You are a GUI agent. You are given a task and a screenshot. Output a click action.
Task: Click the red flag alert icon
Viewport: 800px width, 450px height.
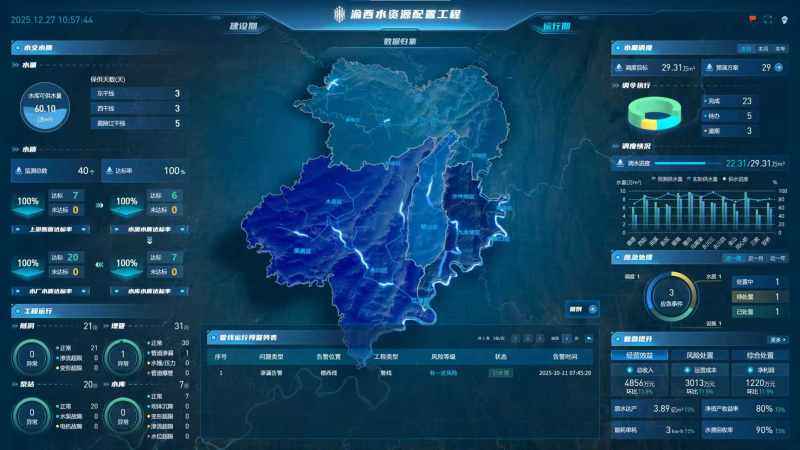click(x=752, y=18)
